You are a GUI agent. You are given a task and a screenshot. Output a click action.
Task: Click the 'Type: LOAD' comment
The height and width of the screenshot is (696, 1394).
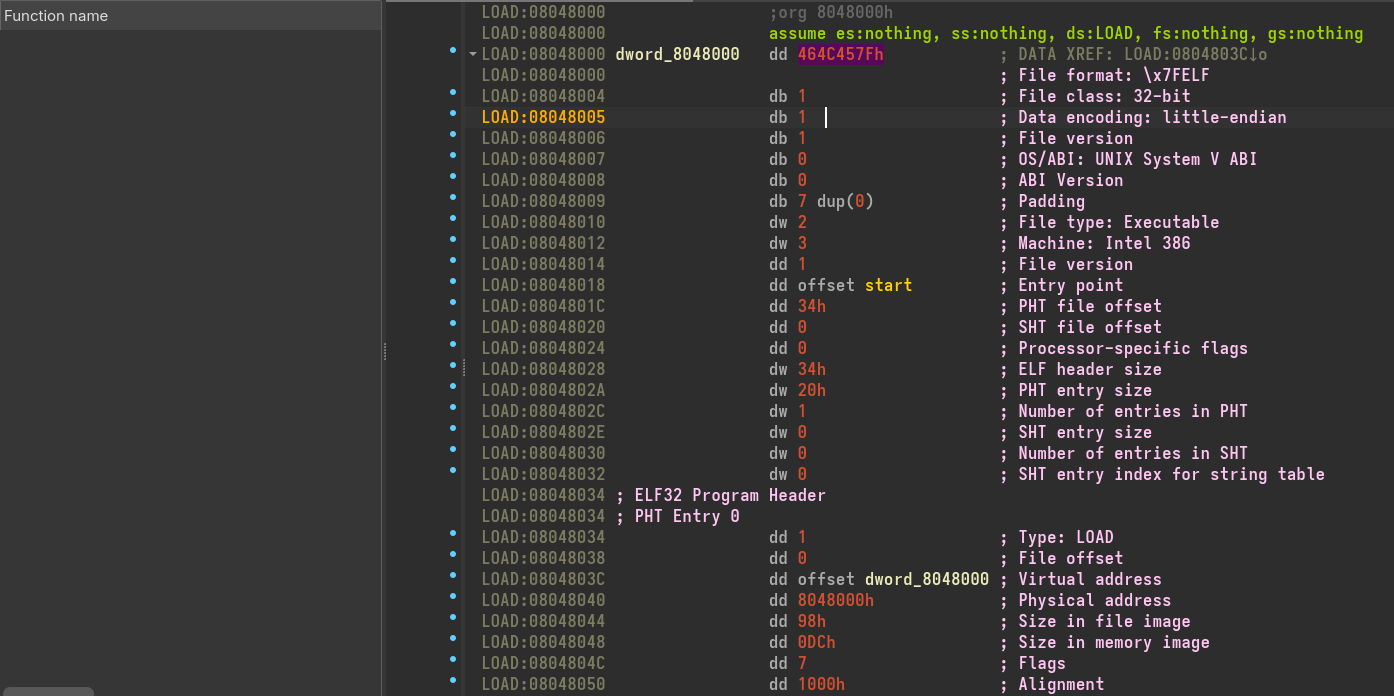(x=1066, y=537)
